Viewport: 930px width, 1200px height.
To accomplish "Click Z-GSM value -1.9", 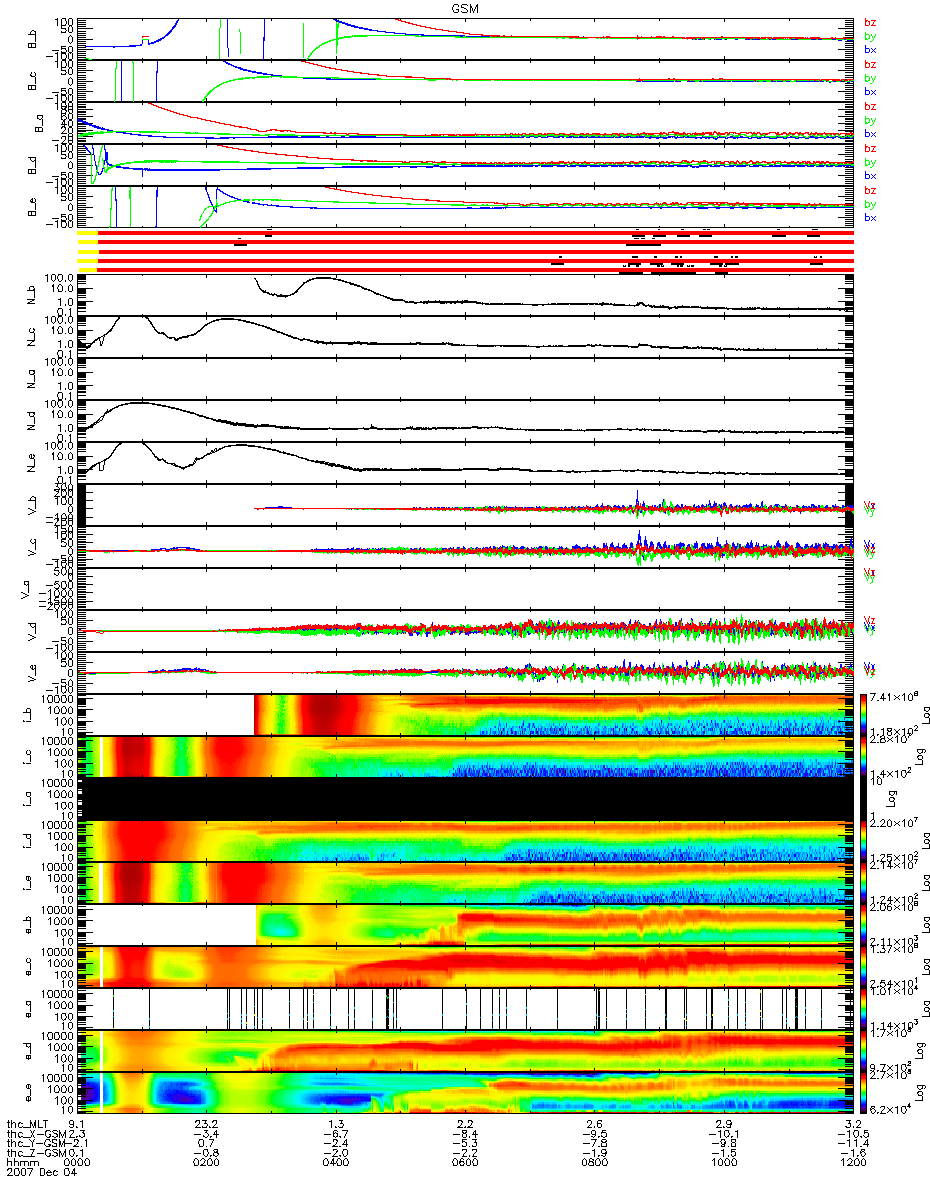I will click(x=594, y=1155).
